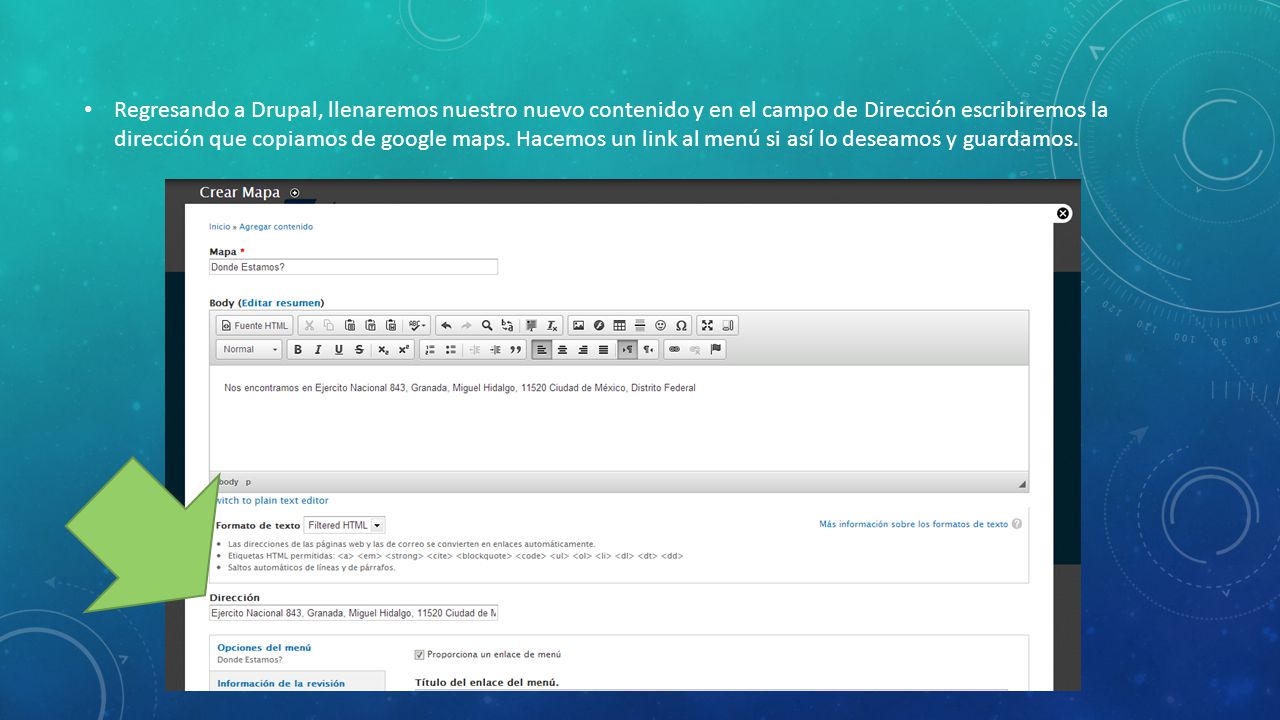Image resolution: width=1280 pixels, height=720 pixels.
Task: Click the Dirección address input field
Action: [x=353, y=613]
